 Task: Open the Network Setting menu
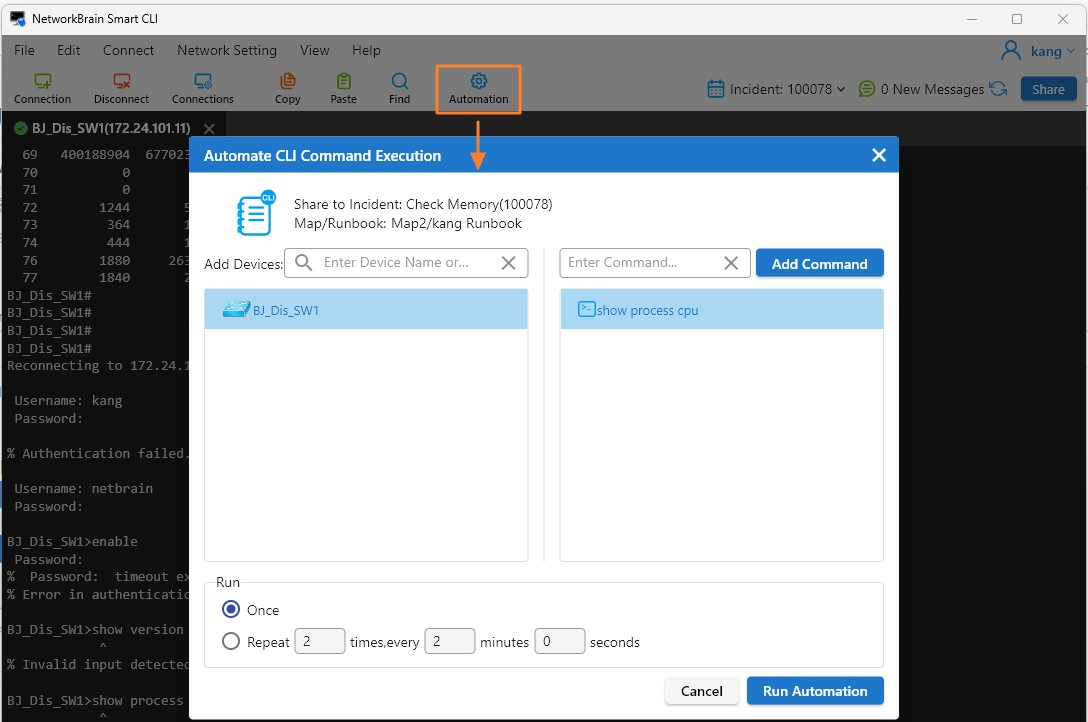coord(227,50)
